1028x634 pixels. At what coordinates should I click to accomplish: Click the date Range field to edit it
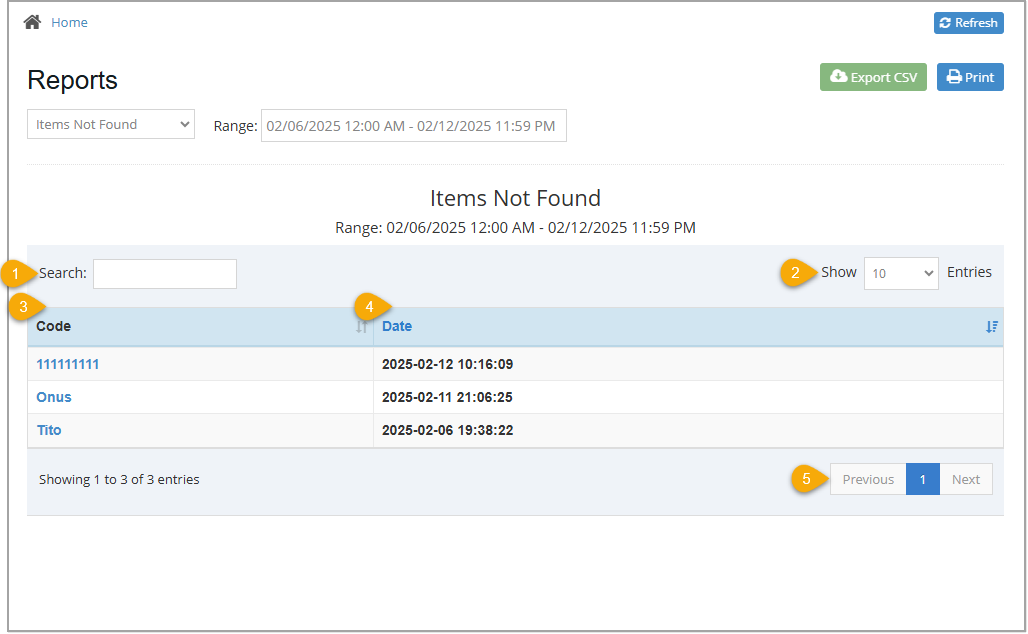[413, 125]
